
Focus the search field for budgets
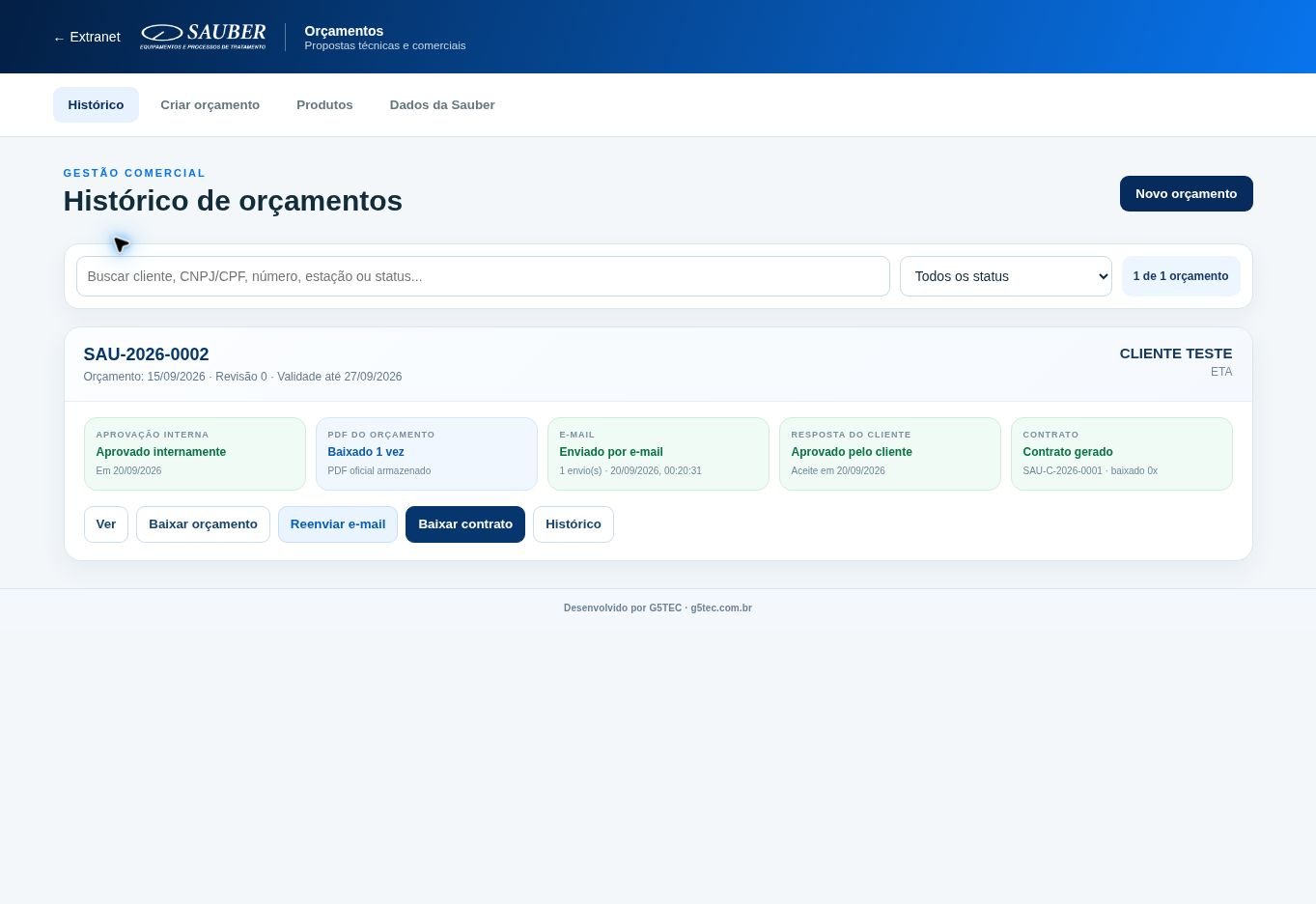(483, 276)
